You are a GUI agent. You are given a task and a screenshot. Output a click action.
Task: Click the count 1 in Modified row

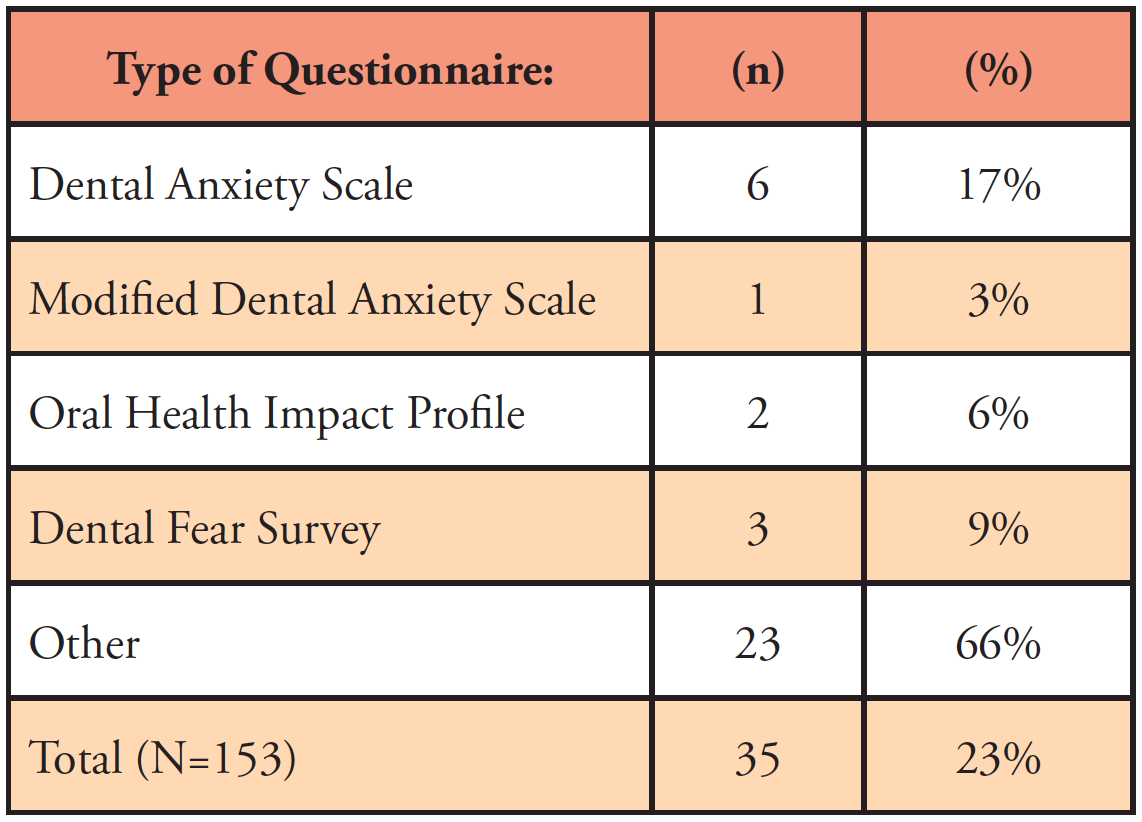[757, 299]
